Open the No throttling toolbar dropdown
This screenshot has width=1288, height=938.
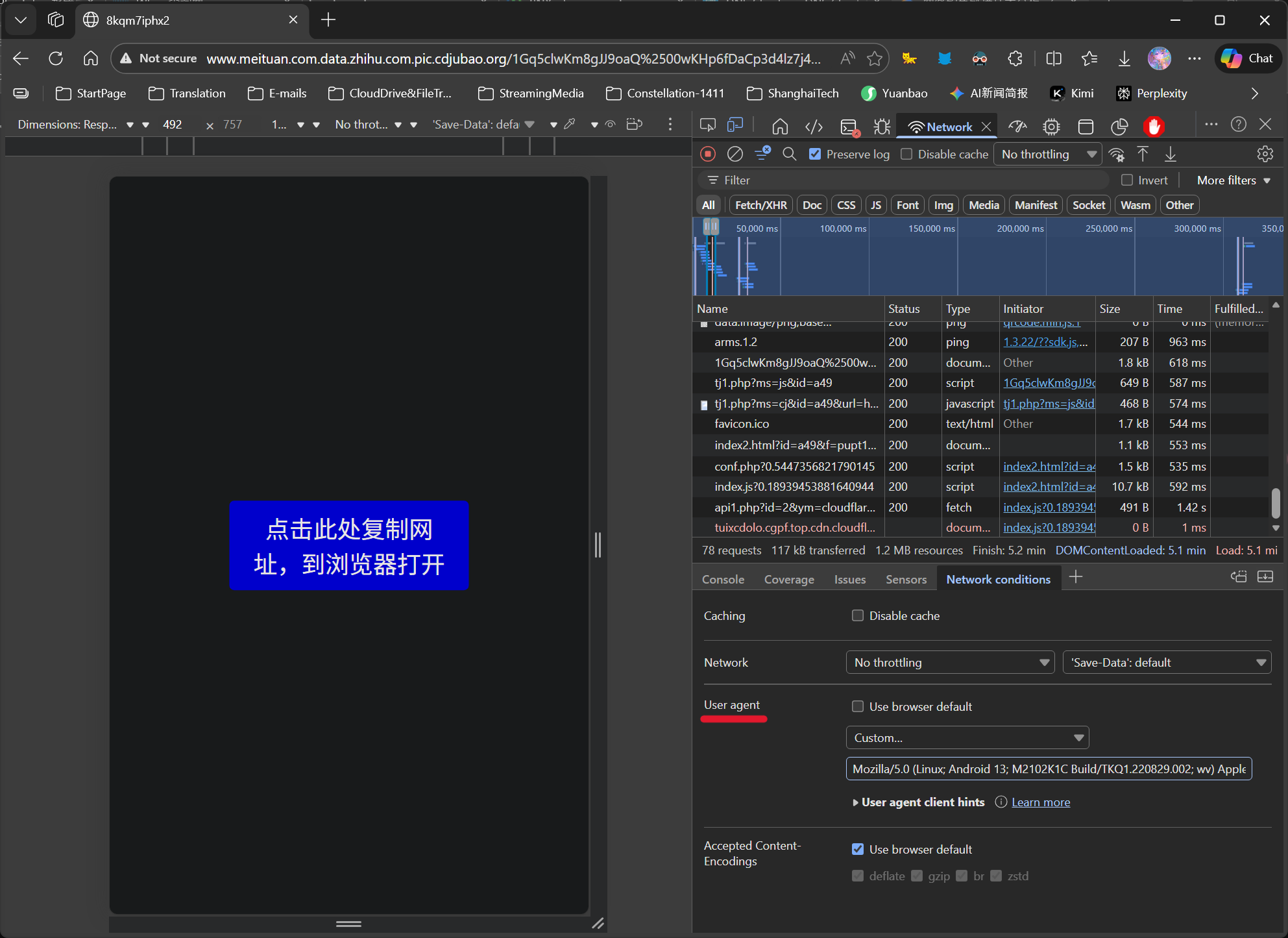tap(1047, 154)
